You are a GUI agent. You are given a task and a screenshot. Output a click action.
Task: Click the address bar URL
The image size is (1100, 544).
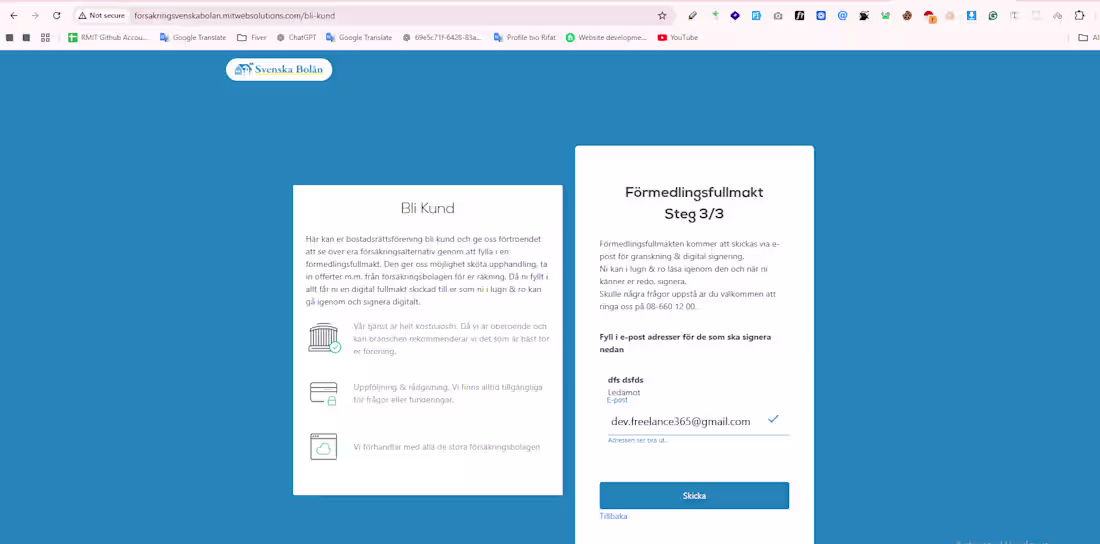click(x=234, y=15)
